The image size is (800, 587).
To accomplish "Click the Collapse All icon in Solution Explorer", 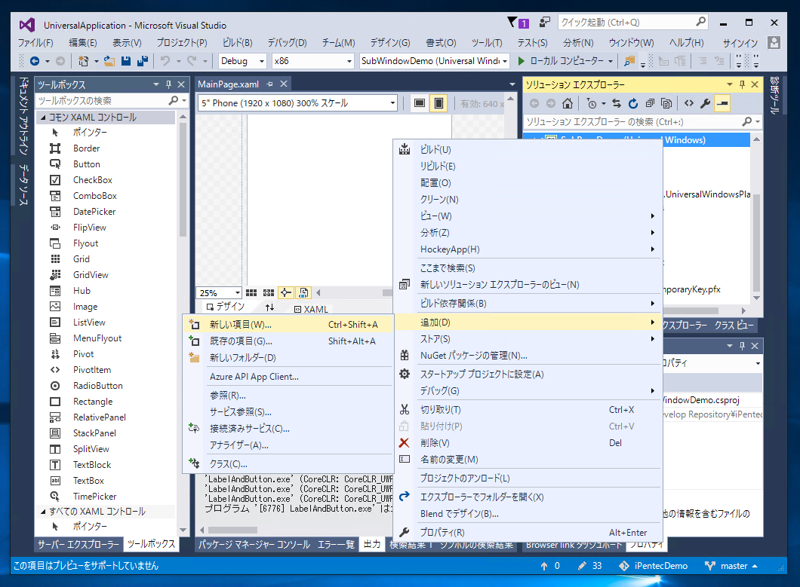I will click(649, 104).
